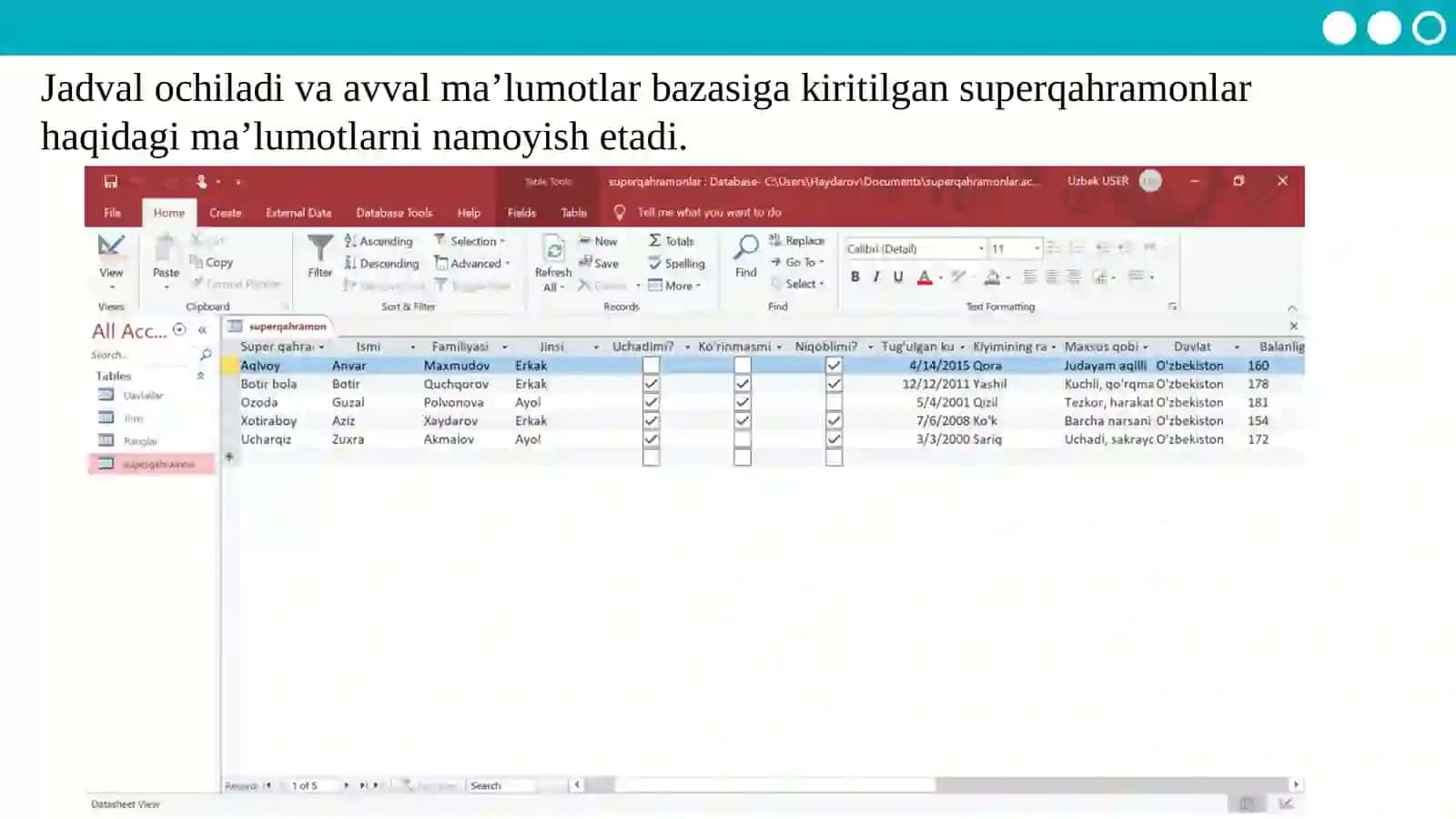Open the superqahramon table in the navigation pane

point(152,464)
